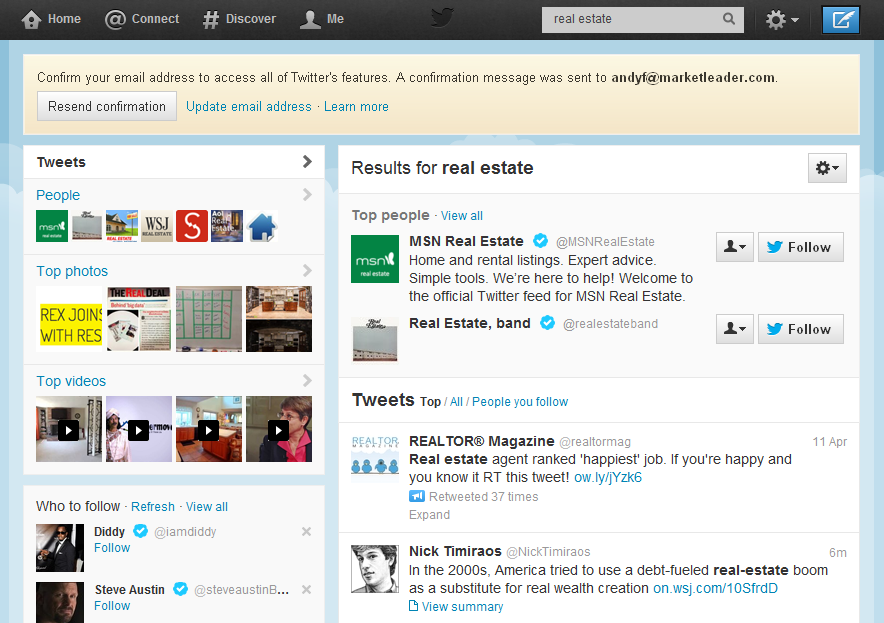
Task: Dismiss the Steve Austin follow suggestion
Action: click(x=306, y=590)
